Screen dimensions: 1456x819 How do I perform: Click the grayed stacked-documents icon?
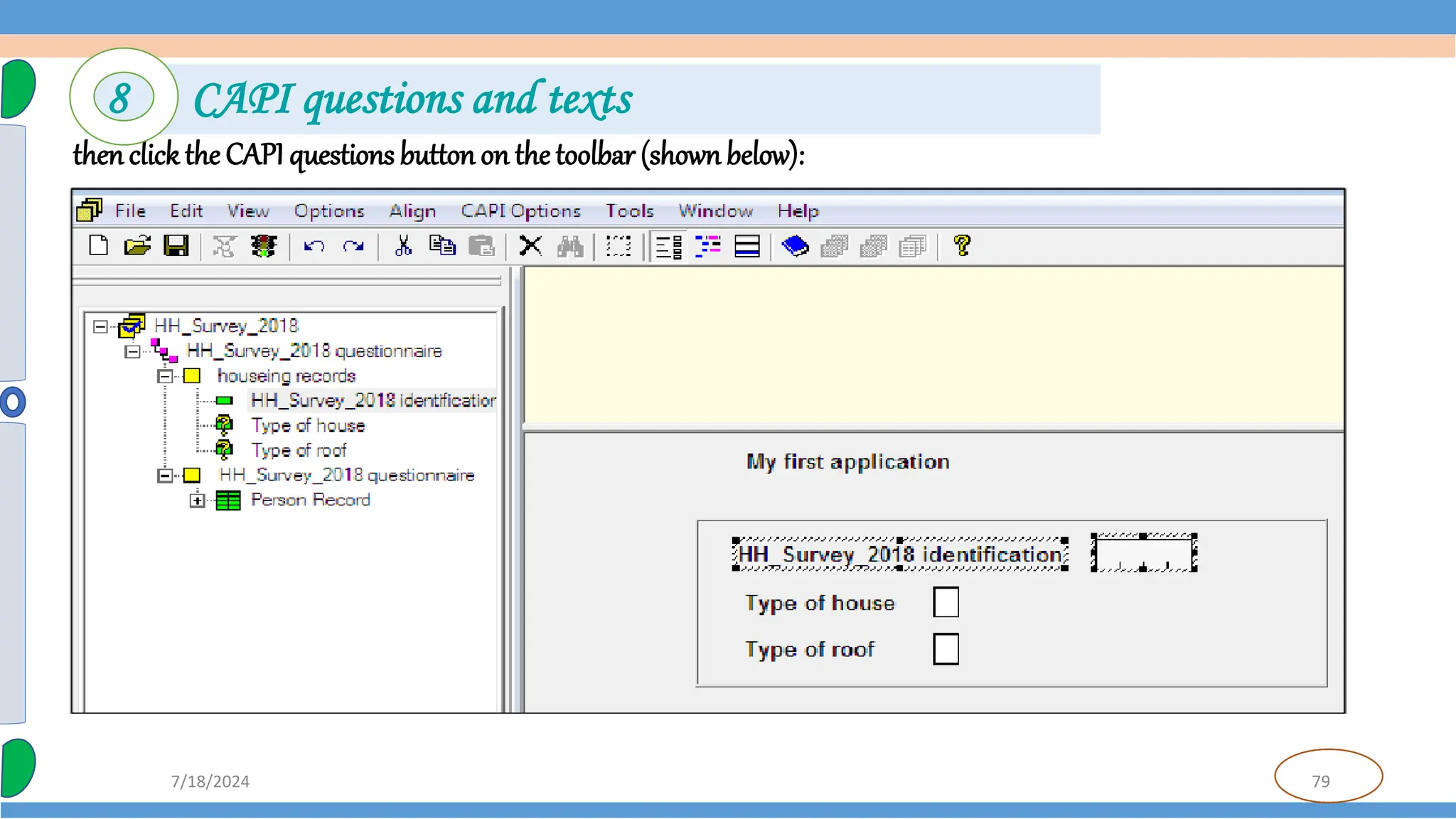[x=913, y=247]
